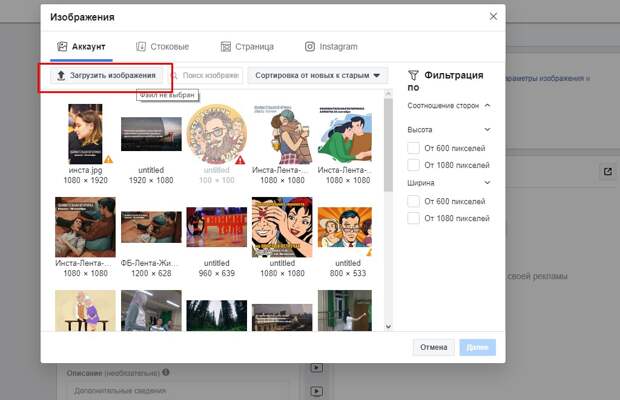The width and height of the screenshot is (620, 400).
Task: Click the Страница layout icon
Action: (225, 47)
